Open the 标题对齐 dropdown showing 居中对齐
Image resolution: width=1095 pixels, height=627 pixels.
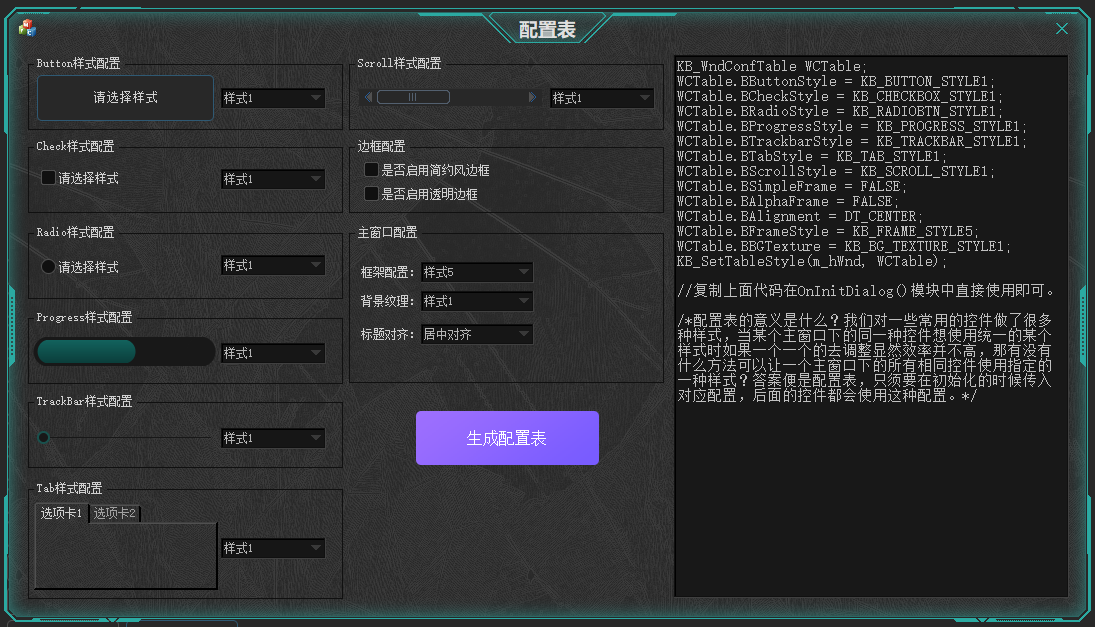[x=476, y=334]
